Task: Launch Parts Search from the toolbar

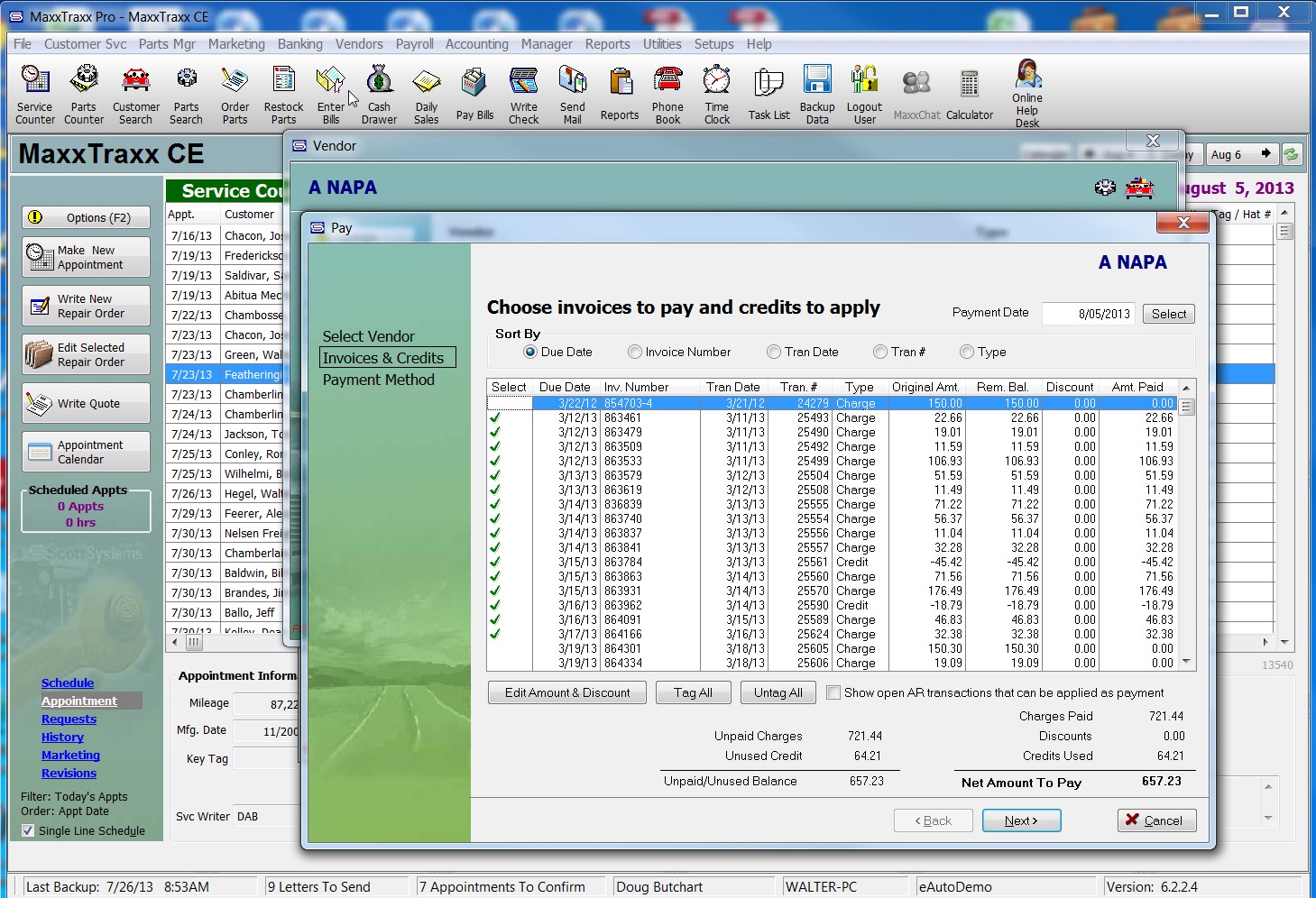Action: point(187,95)
